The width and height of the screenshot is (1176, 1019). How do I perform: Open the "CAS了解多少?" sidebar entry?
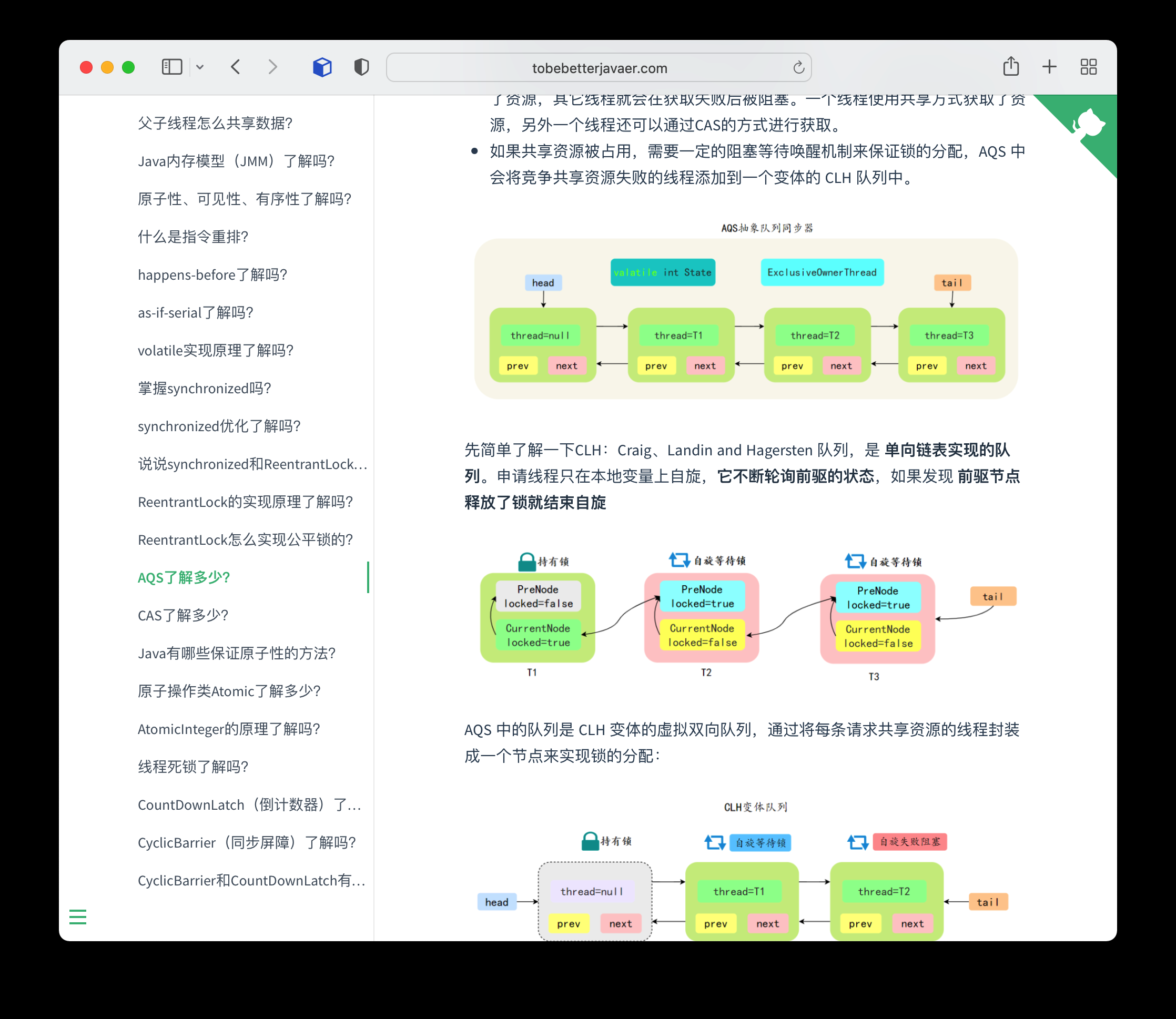[183, 615]
